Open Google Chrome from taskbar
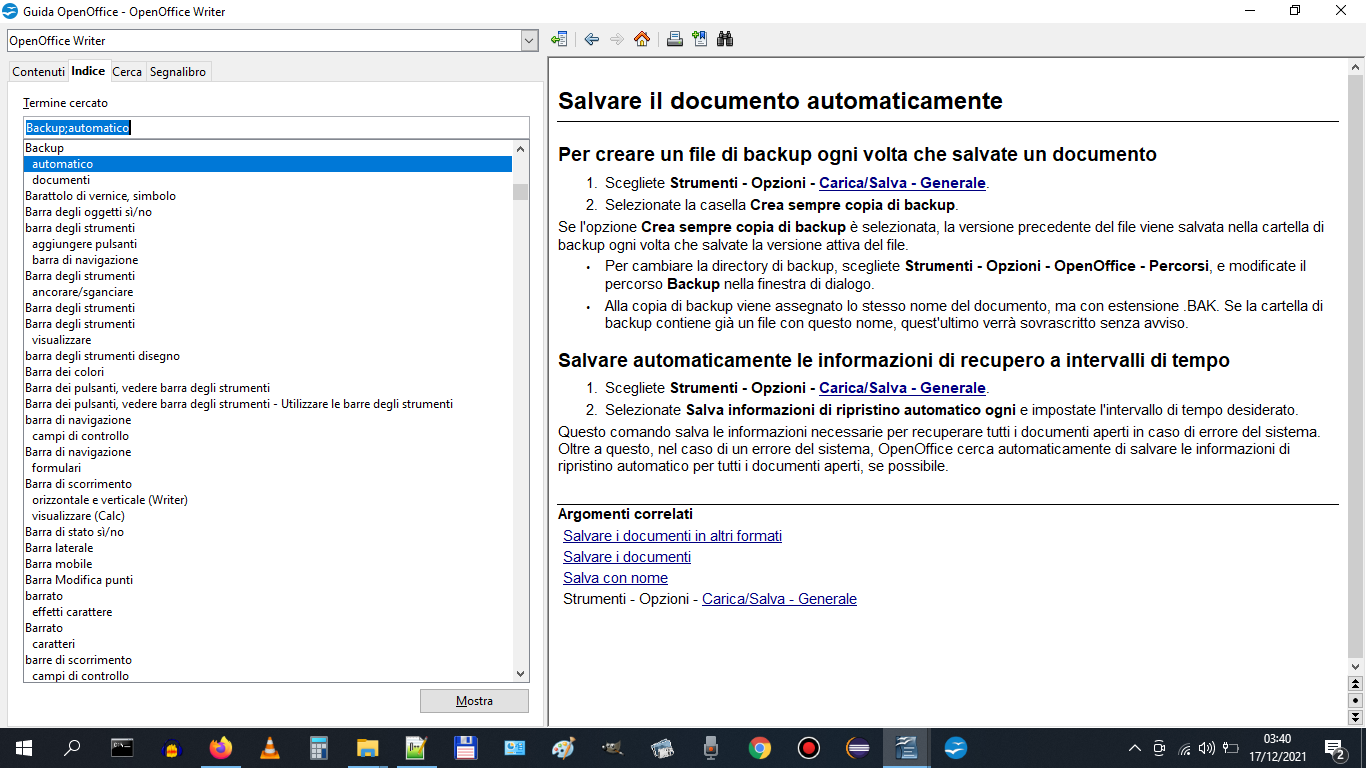Image resolution: width=1366 pixels, height=768 pixels. pos(760,748)
